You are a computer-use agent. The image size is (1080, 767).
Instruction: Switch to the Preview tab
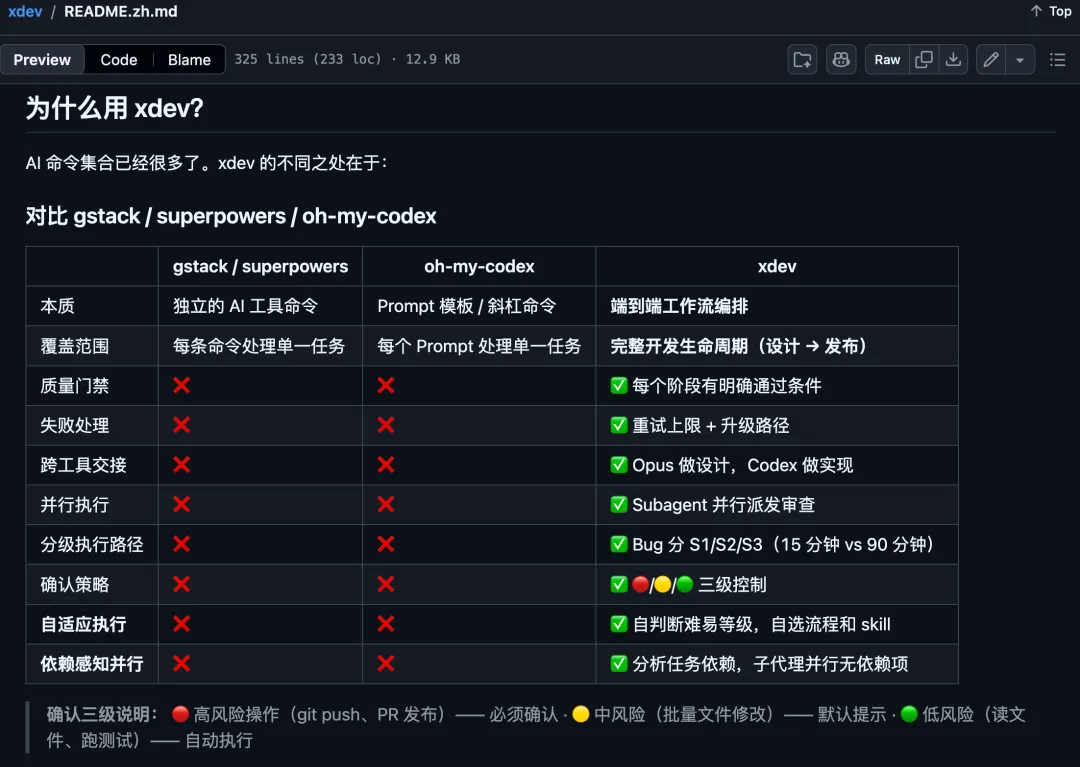(x=42, y=60)
